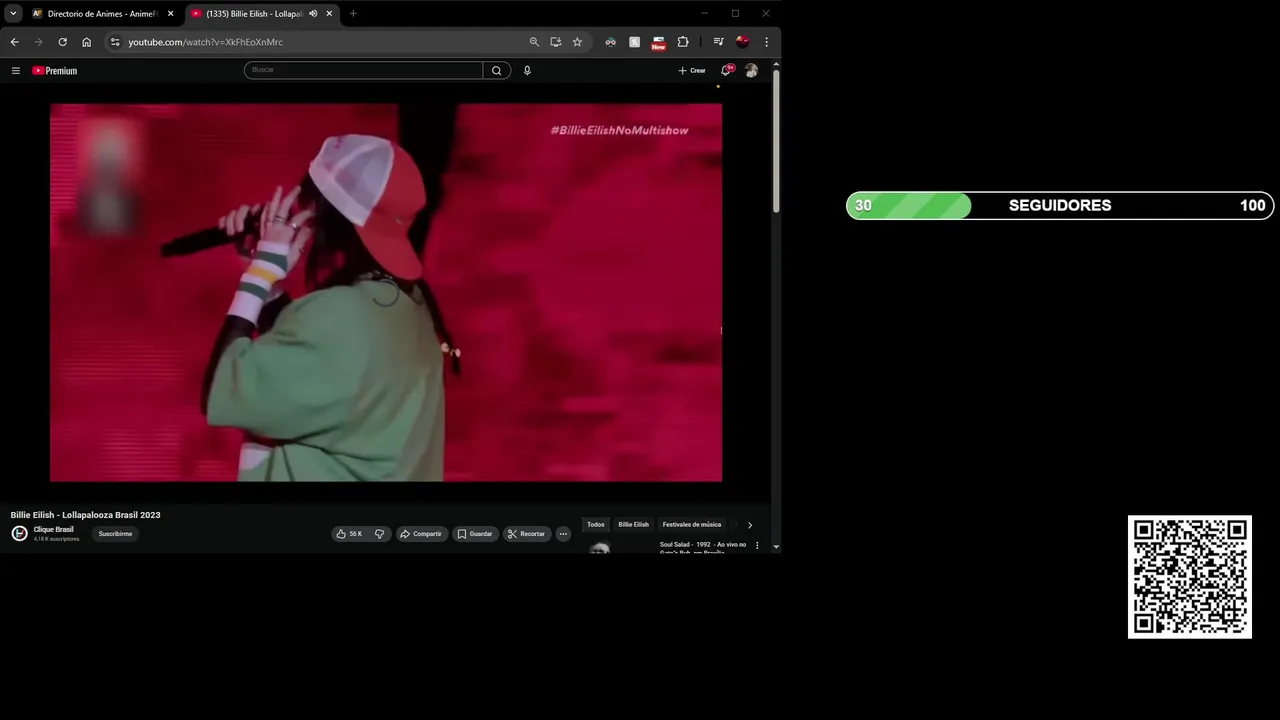
Task: Open more actions ellipsis under video
Action: pyautogui.click(x=563, y=534)
